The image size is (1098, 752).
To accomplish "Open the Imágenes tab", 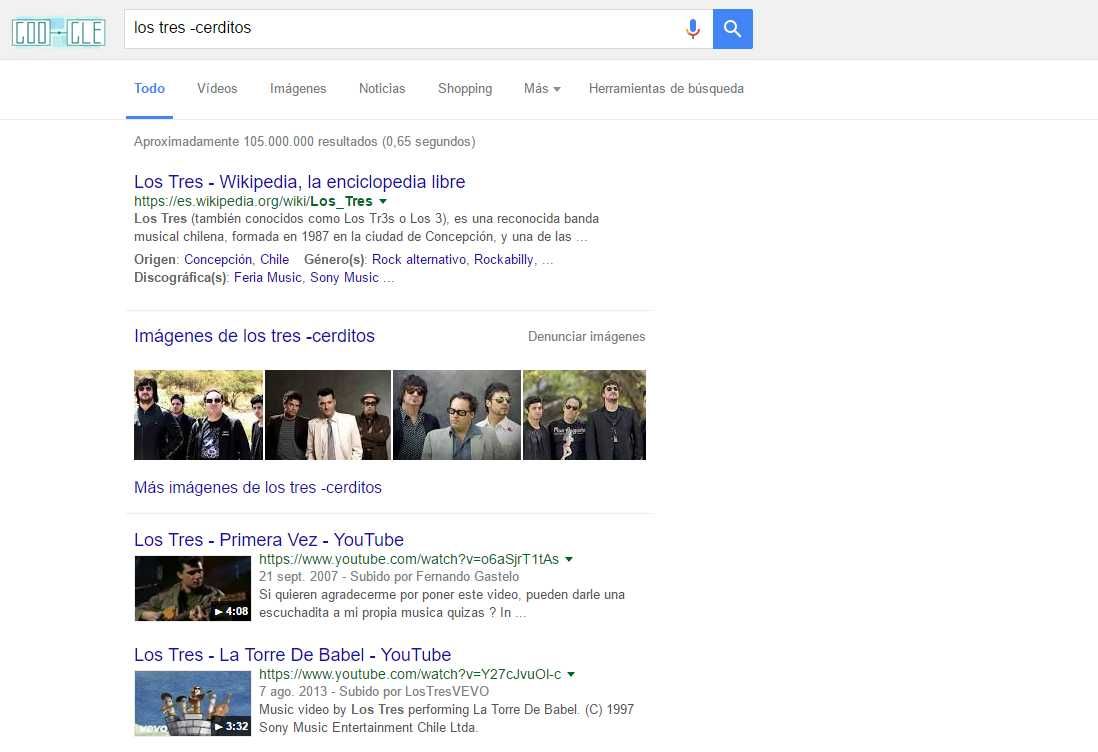I will click(x=298, y=88).
